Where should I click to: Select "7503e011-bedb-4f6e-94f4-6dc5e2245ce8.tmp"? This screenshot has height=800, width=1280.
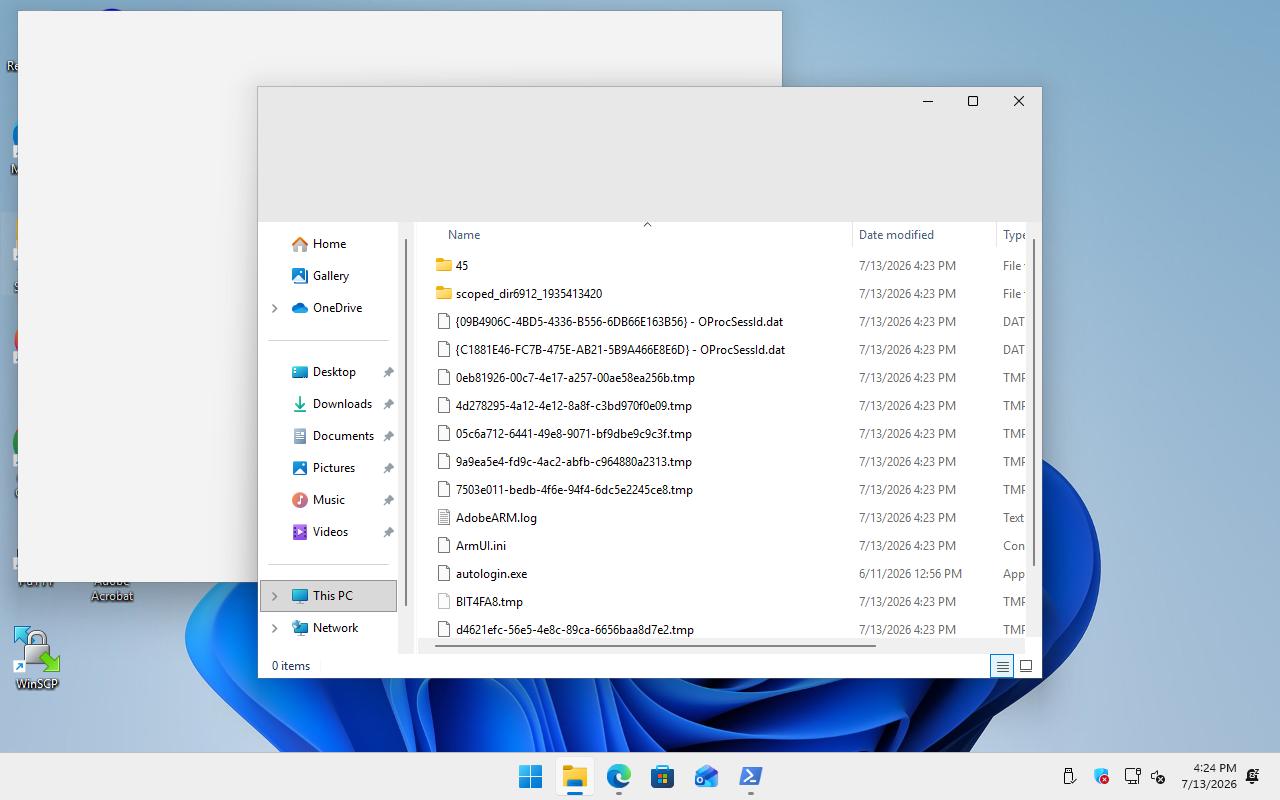tap(574, 489)
